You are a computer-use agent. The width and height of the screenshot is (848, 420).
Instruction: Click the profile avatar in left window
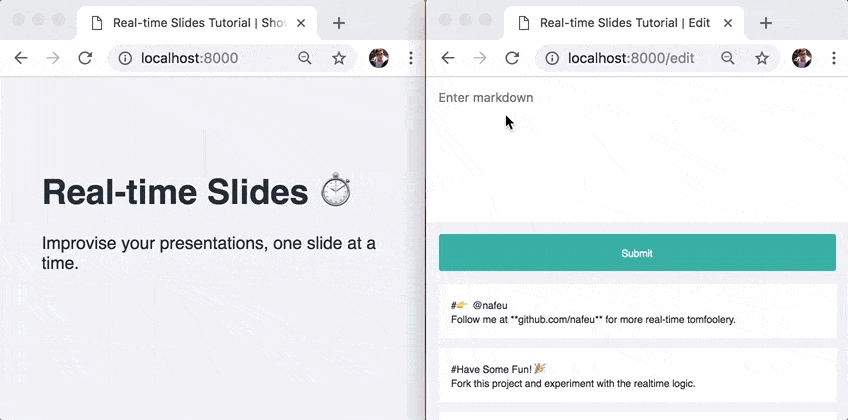click(x=379, y=58)
